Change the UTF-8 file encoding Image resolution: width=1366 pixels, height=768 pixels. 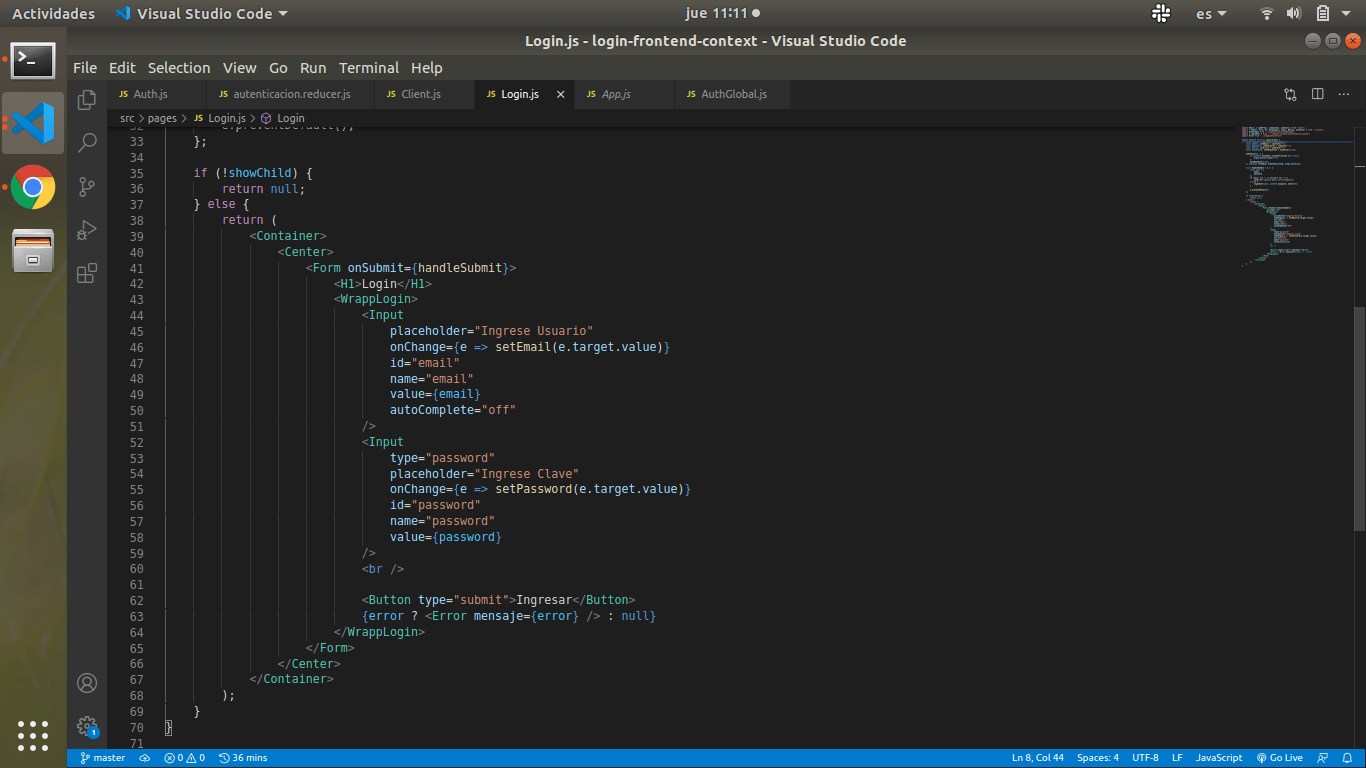[1146, 758]
